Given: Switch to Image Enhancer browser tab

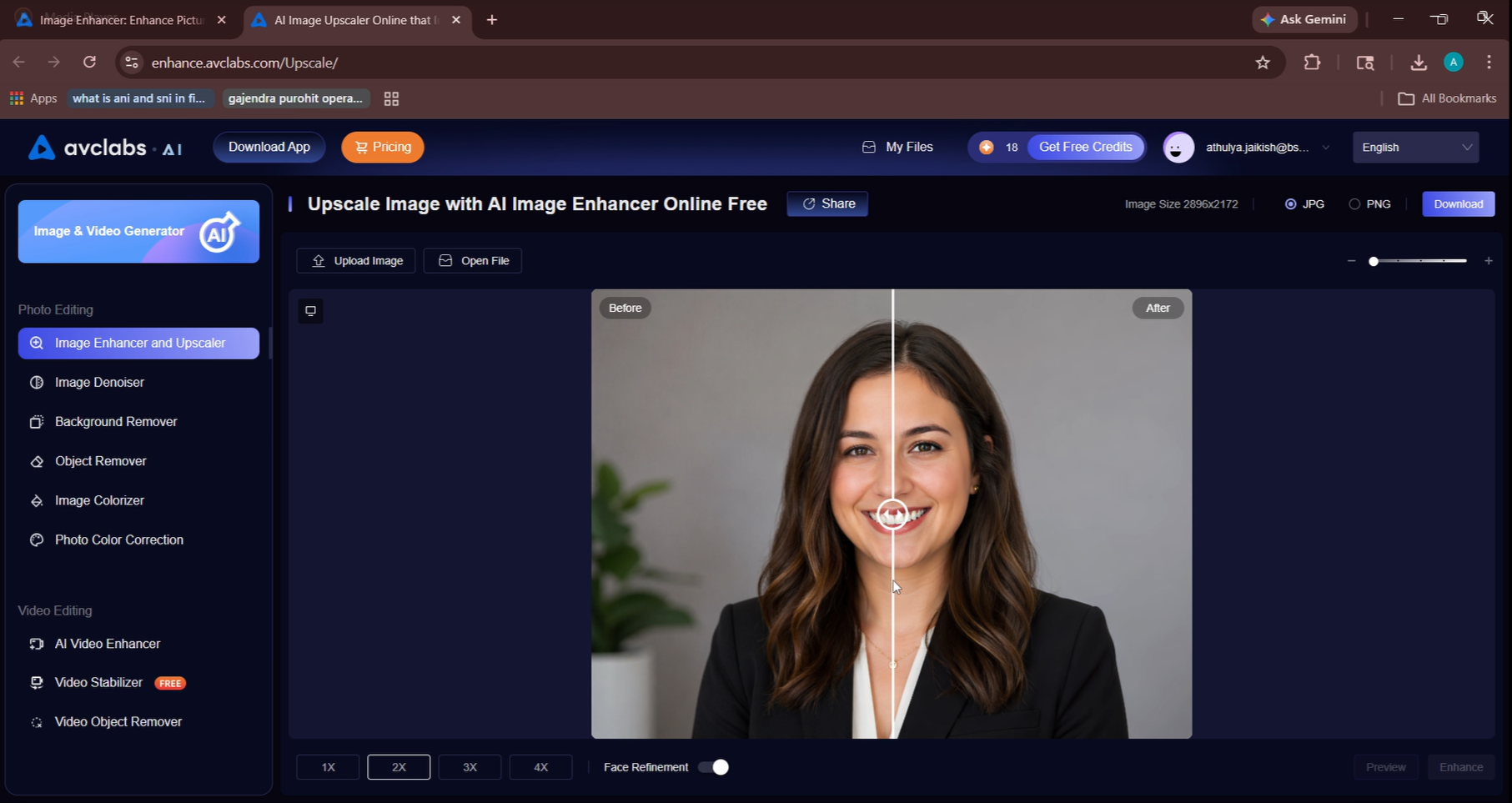Looking at the screenshot, I should [121, 20].
